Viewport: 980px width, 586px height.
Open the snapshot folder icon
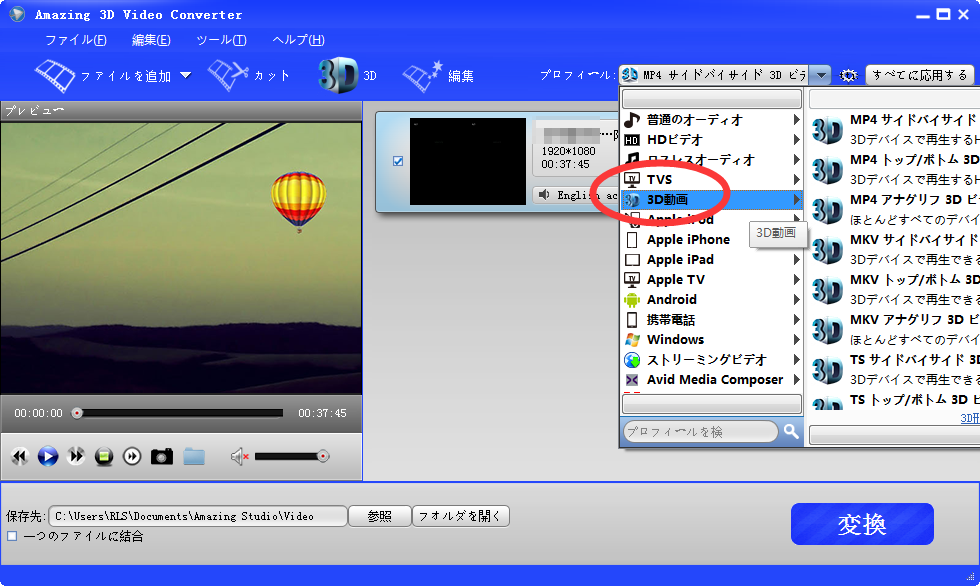click(194, 456)
